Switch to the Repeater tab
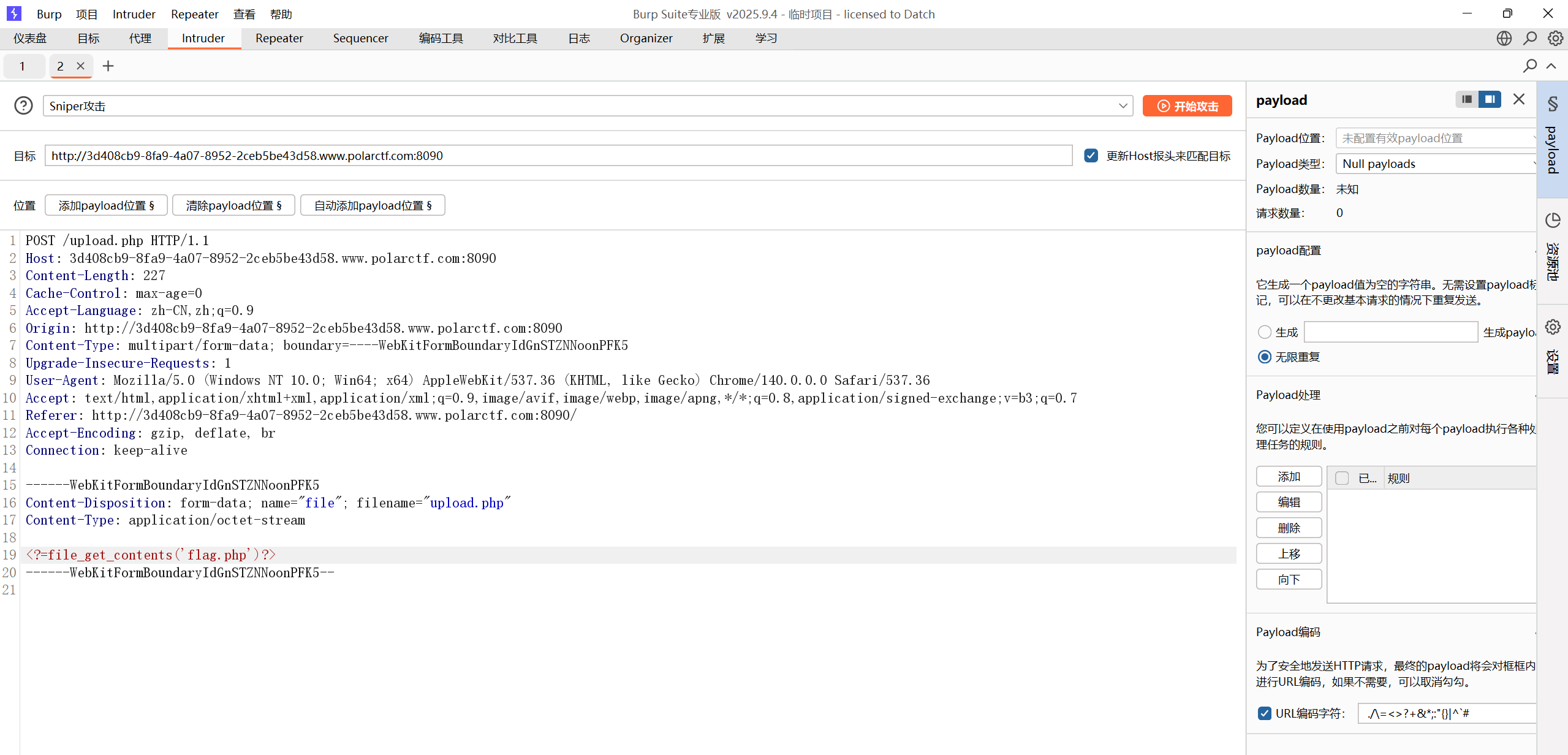 click(279, 39)
